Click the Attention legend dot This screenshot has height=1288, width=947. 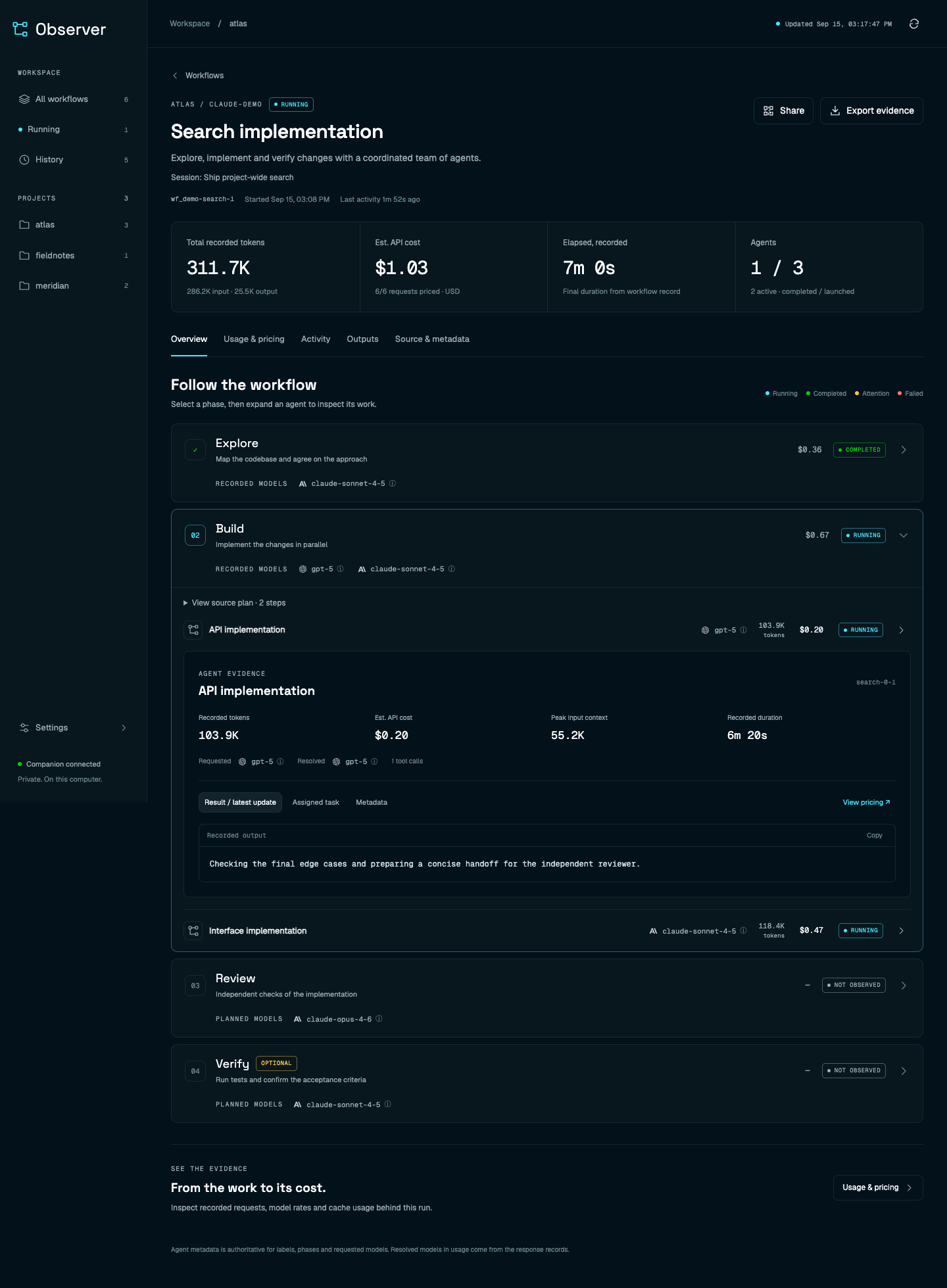[x=857, y=393]
